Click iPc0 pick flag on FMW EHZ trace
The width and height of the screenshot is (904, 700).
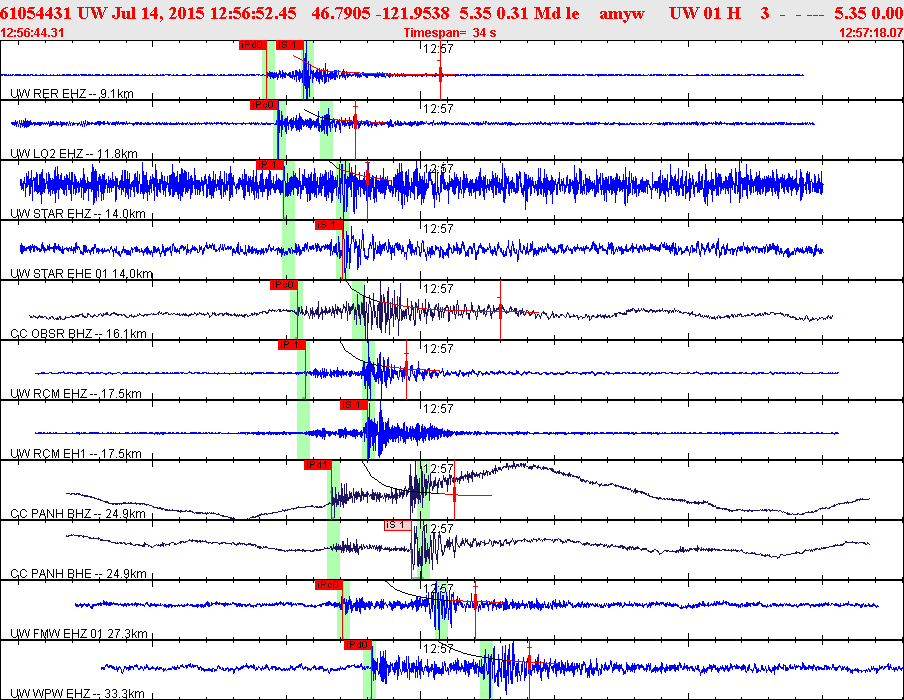[x=329, y=585]
